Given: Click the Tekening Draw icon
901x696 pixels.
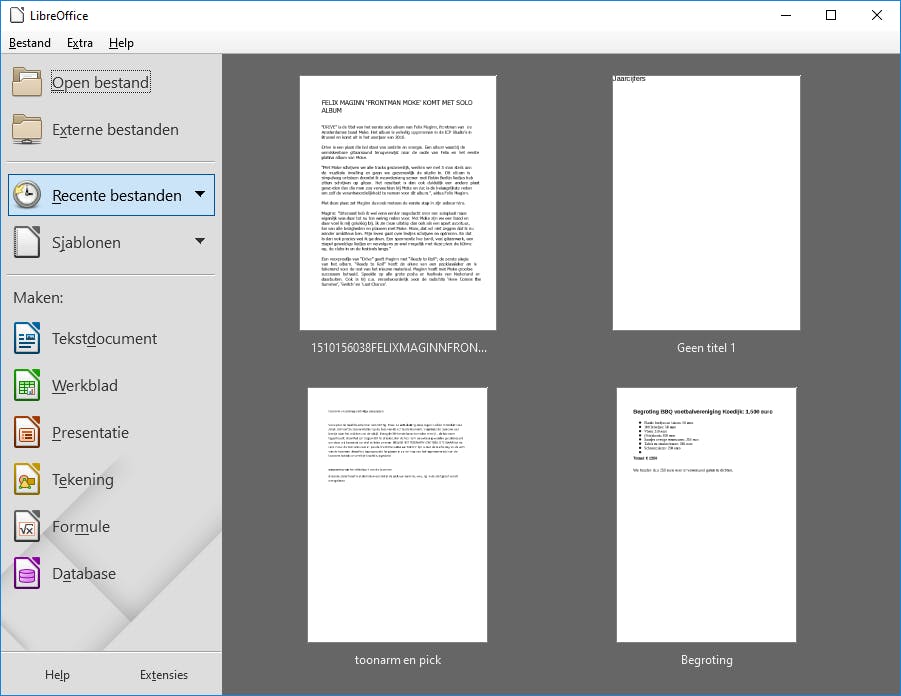Looking at the screenshot, I should pos(27,479).
